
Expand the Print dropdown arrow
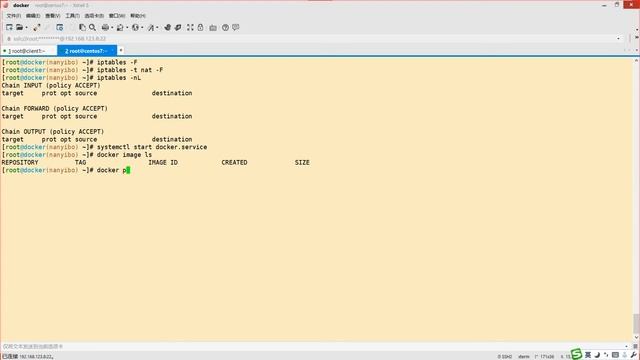112,28
